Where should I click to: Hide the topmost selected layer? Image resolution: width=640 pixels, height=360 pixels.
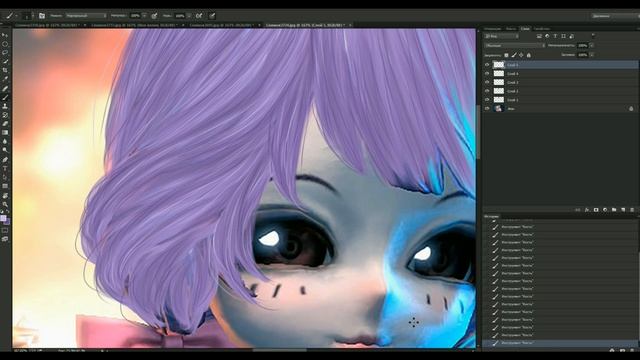pos(487,64)
